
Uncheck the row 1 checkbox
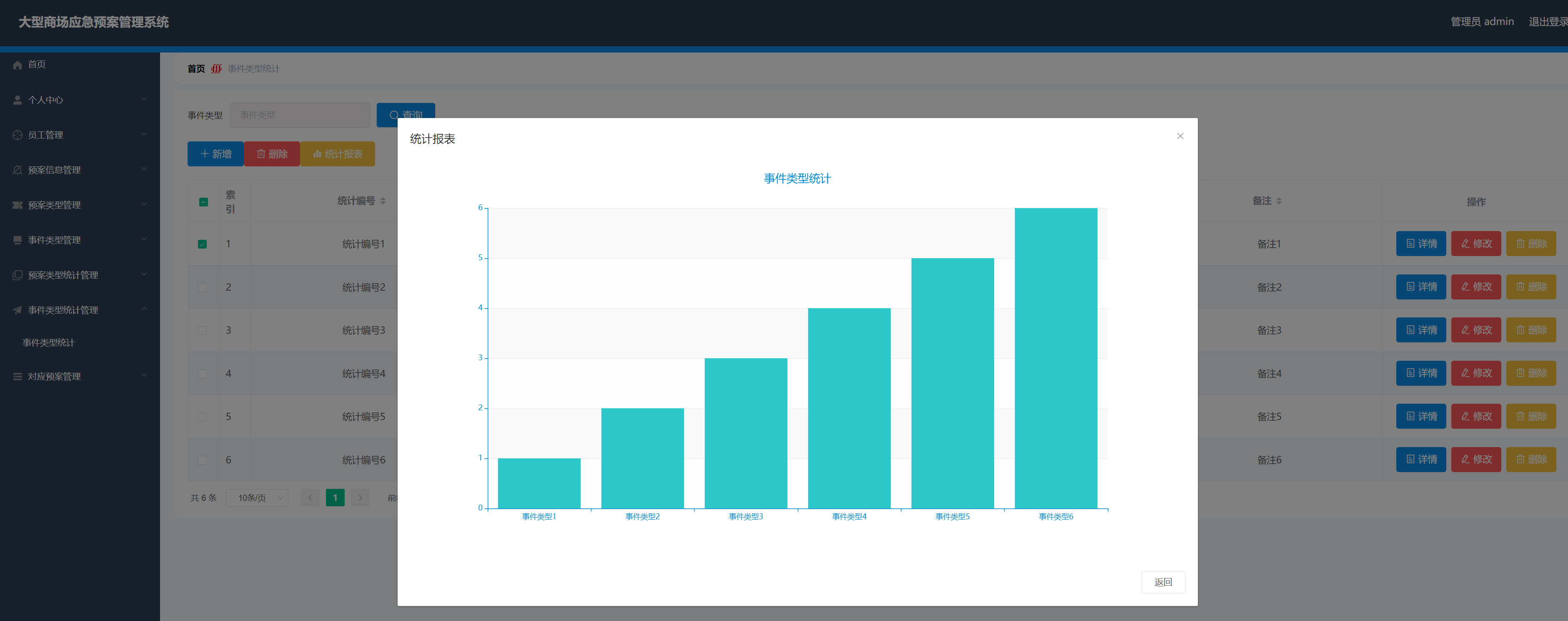203,244
